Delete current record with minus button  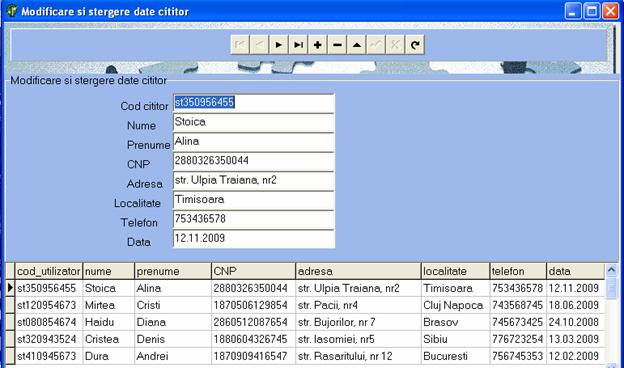click(x=337, y=45)
